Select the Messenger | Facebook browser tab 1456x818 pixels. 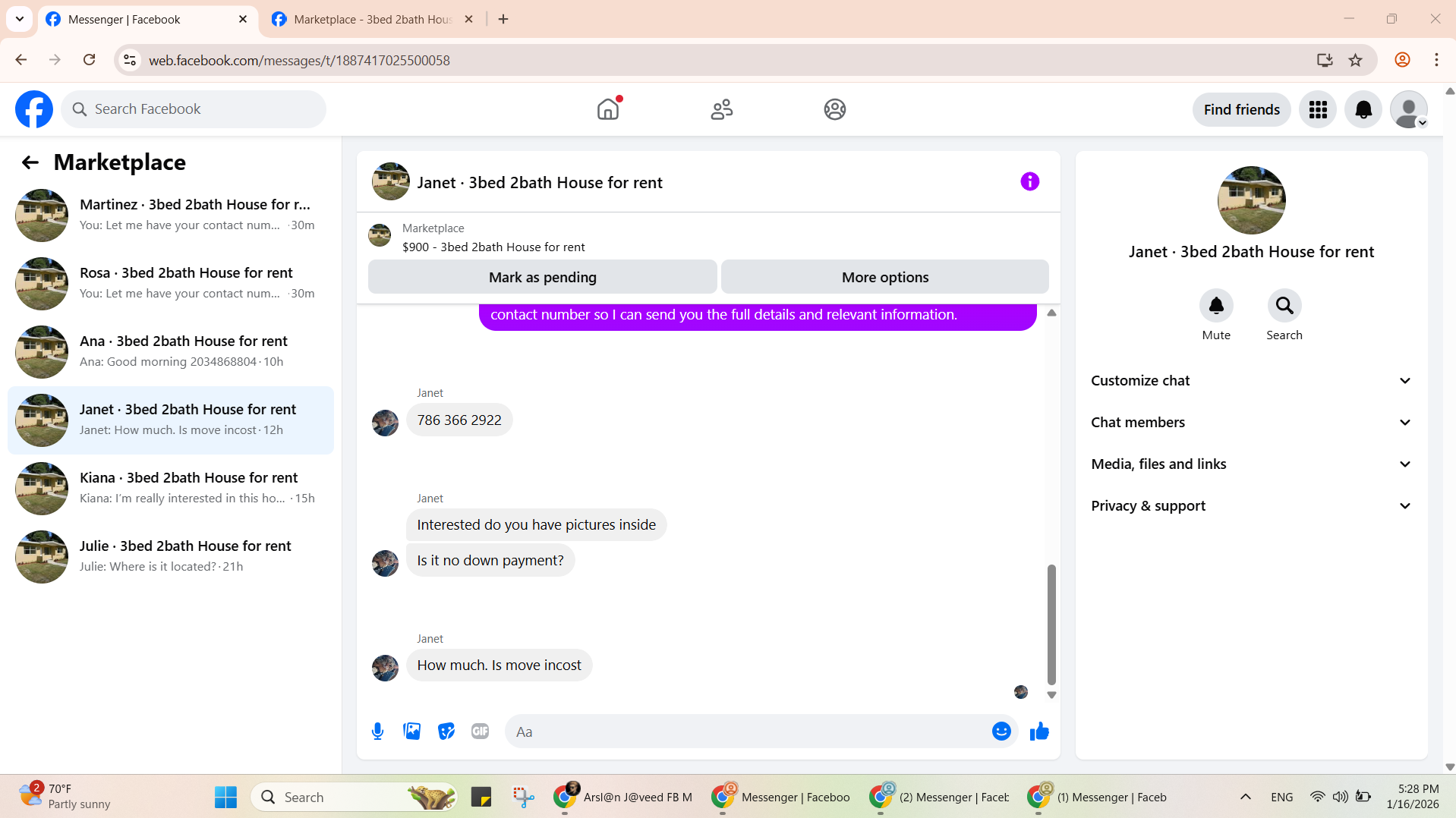(146, 20)
